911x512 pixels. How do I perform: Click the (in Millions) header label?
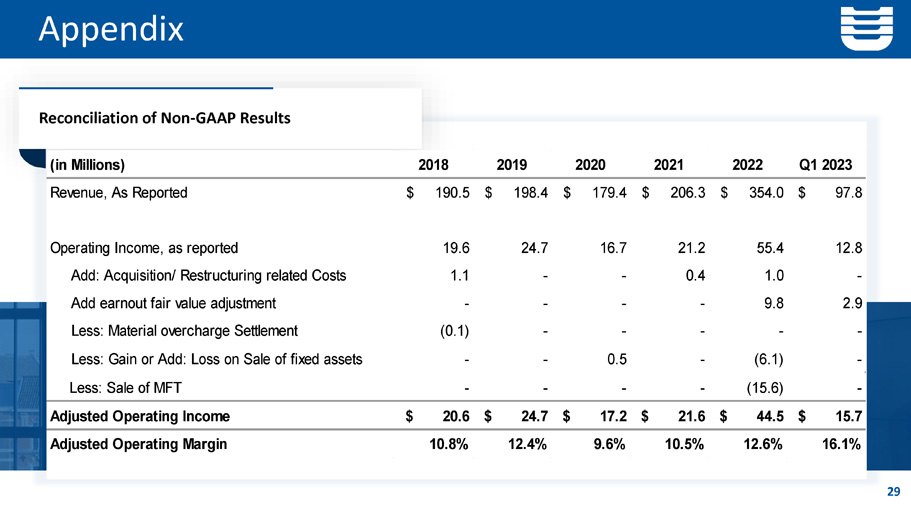87,165
